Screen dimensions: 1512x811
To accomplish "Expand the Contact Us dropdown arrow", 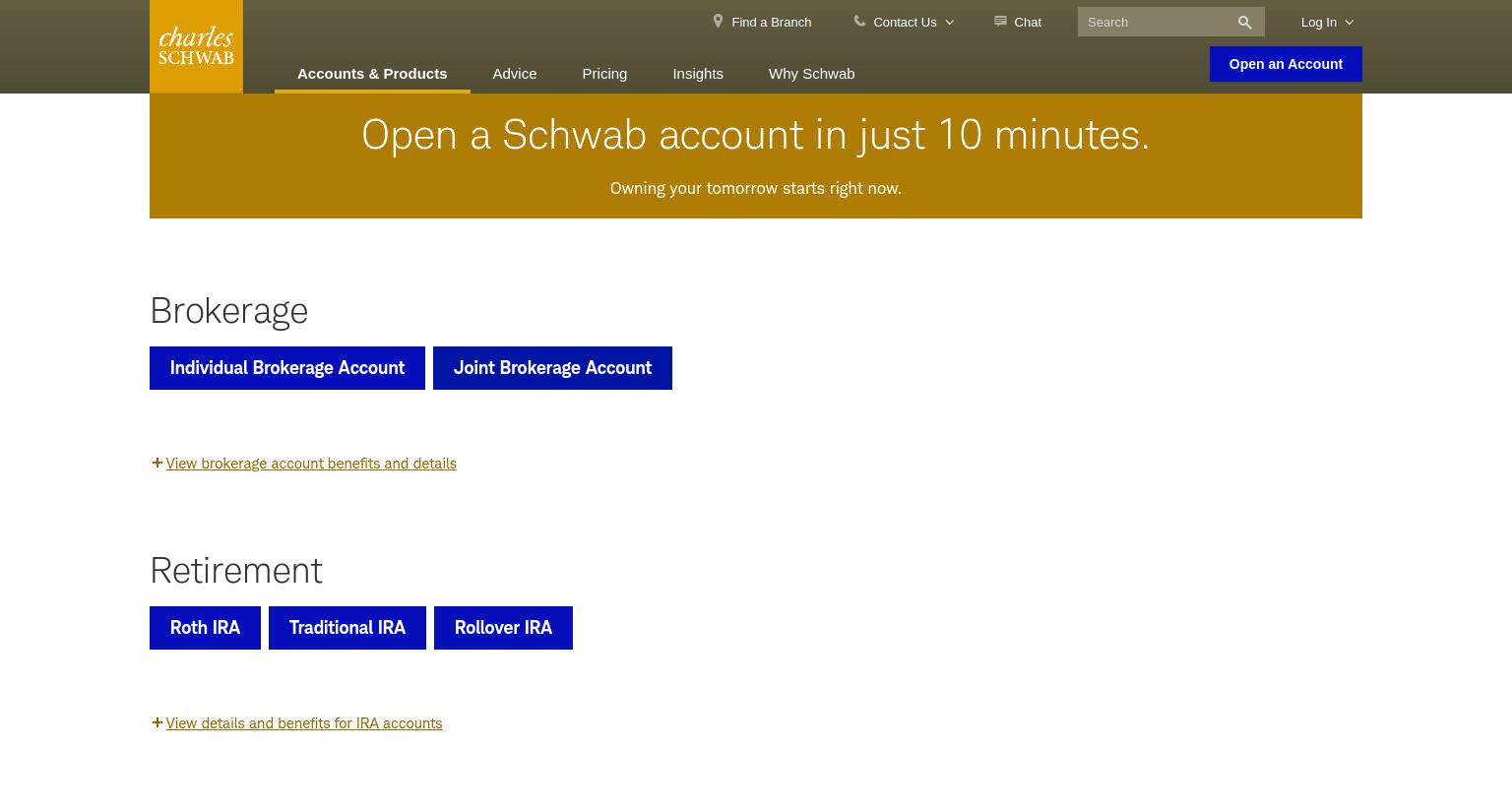I will coord(949,23).
